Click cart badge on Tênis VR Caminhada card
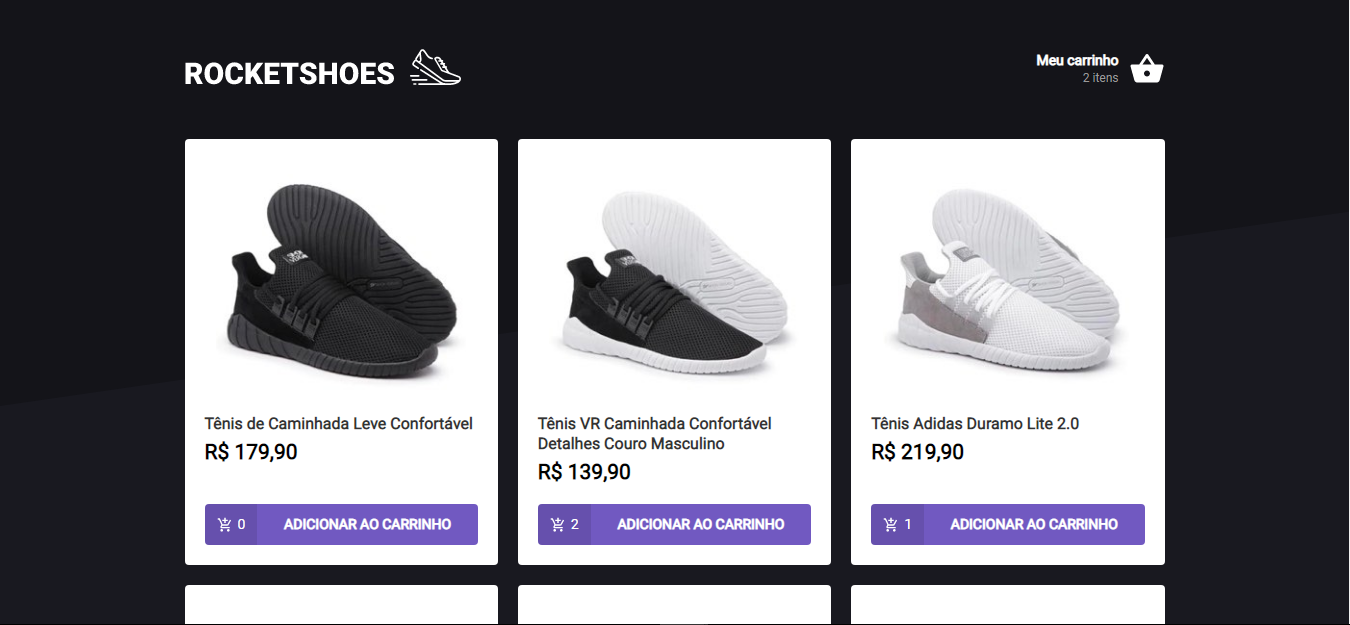 (x=564, y=523)
